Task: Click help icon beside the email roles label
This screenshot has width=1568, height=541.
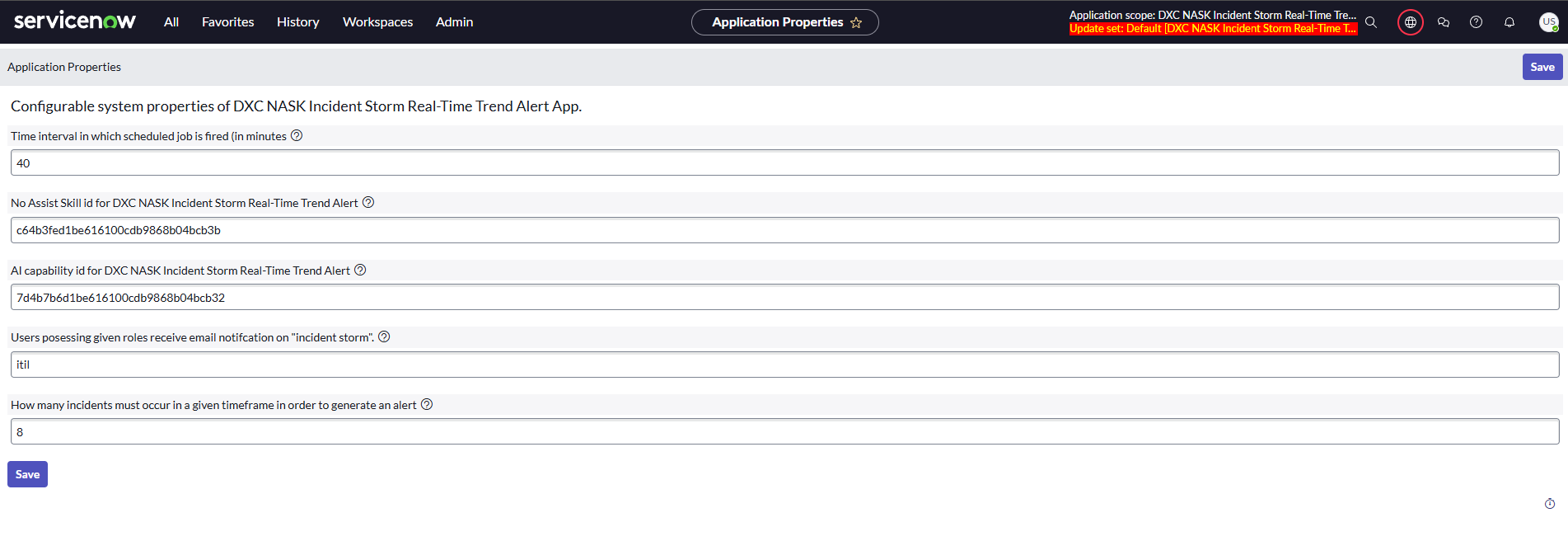Action: click(x=384, y=337)
